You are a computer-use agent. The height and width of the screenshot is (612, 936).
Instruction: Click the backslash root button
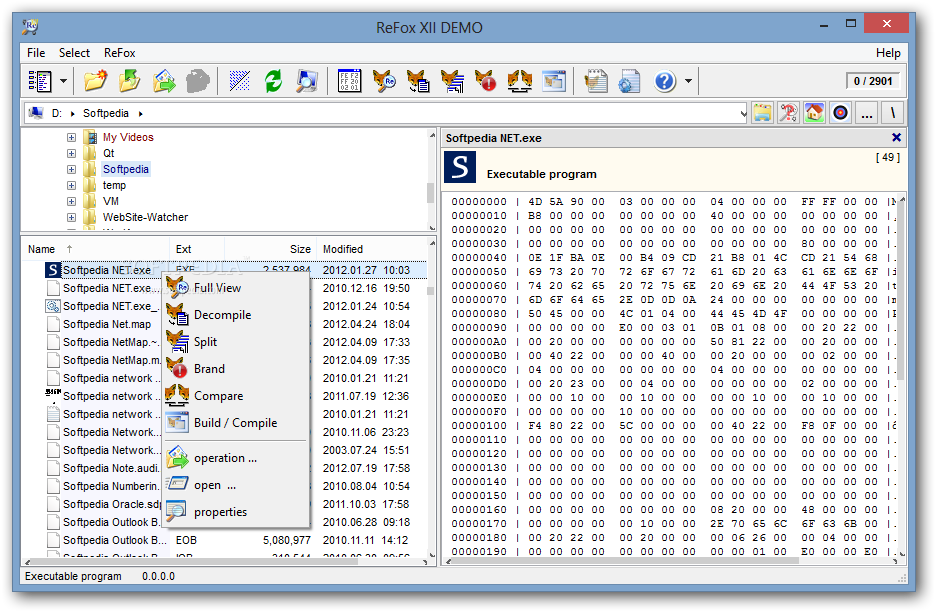point(893,113)
